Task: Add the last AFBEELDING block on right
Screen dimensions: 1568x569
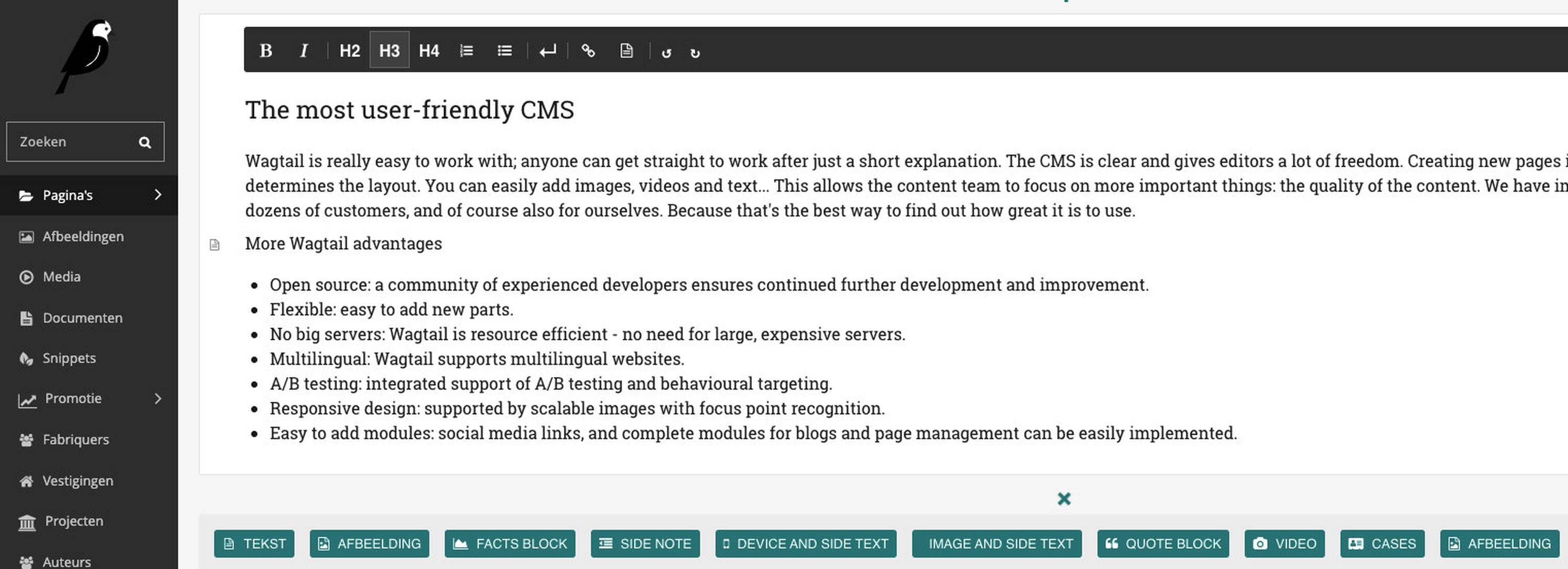Action: click(x=1500, y=543)
